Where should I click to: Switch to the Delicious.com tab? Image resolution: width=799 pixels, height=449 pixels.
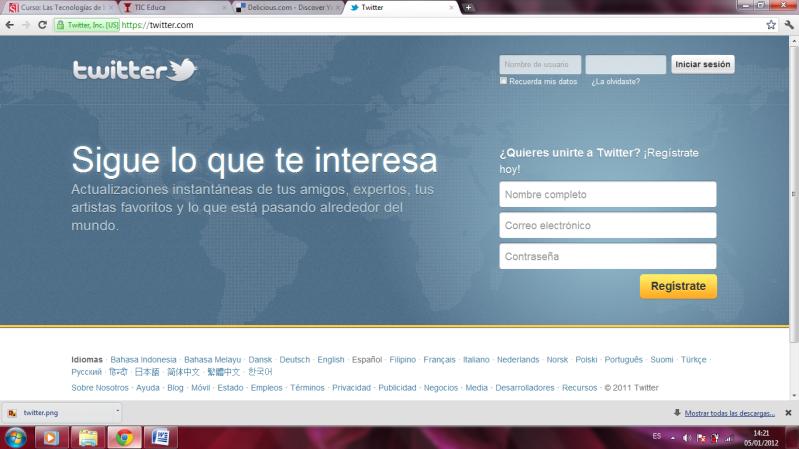point(288,8)
